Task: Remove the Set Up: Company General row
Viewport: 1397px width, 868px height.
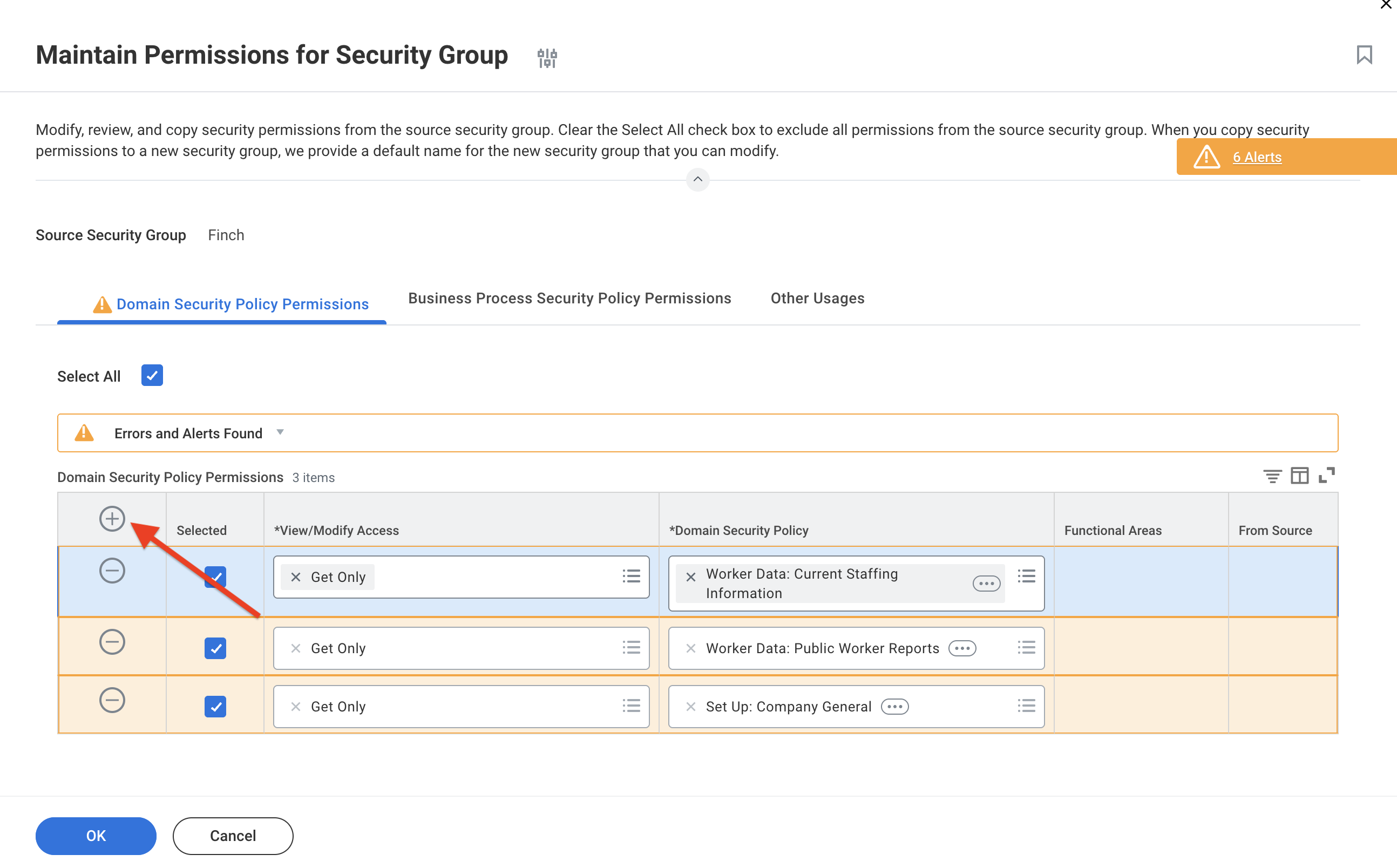Action: pyautogui.click(x=112, y=700)
